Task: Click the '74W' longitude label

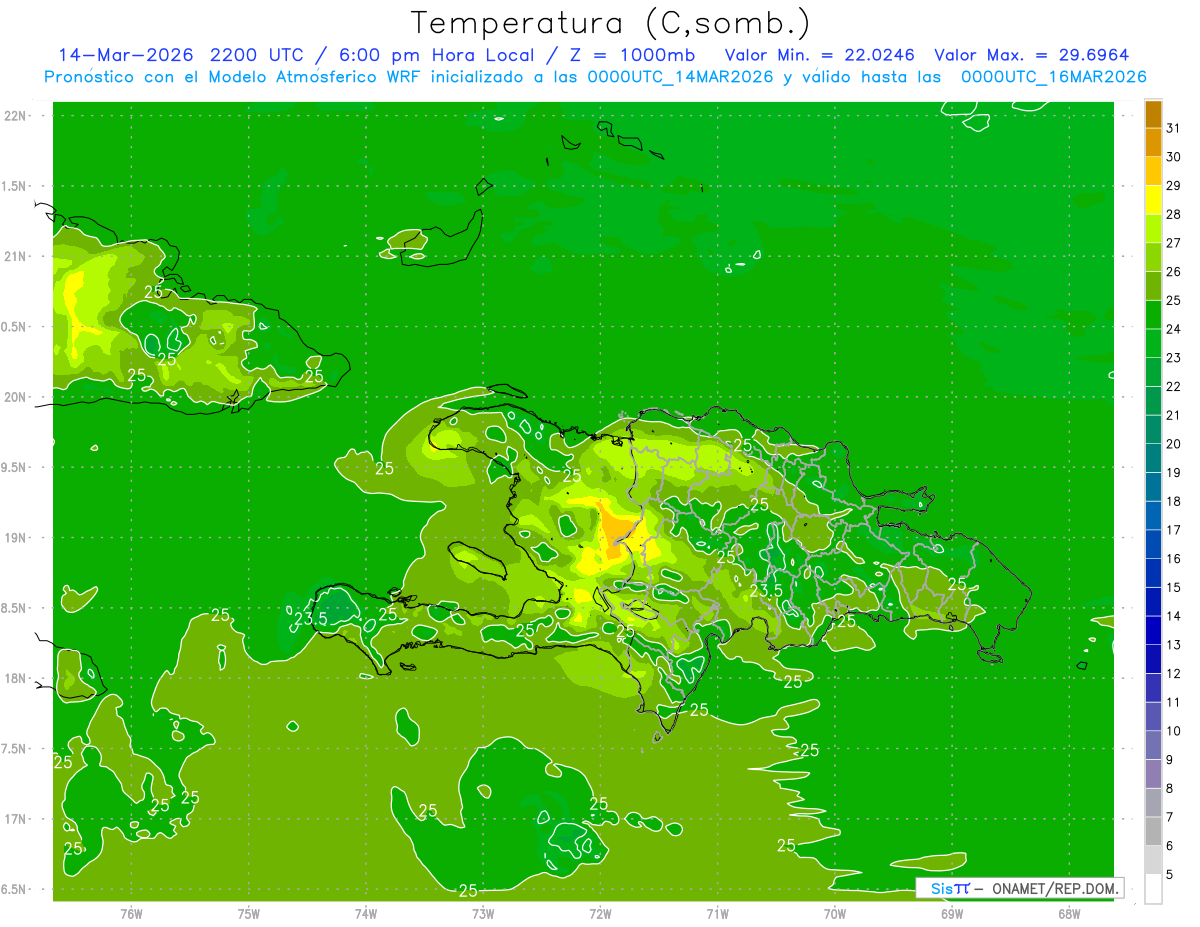Action: click(x=366, y=913)
